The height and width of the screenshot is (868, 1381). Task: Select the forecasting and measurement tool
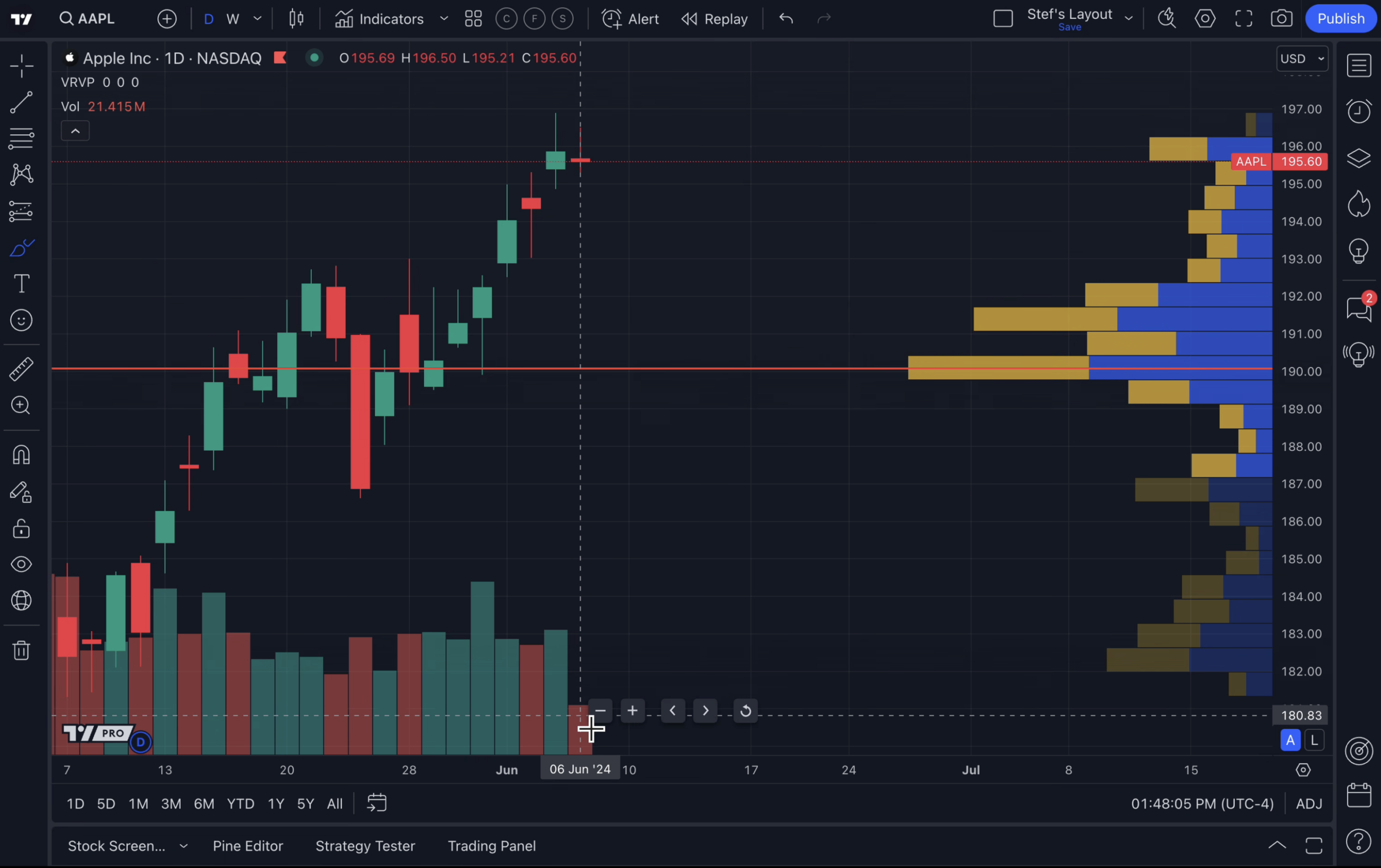21,211
